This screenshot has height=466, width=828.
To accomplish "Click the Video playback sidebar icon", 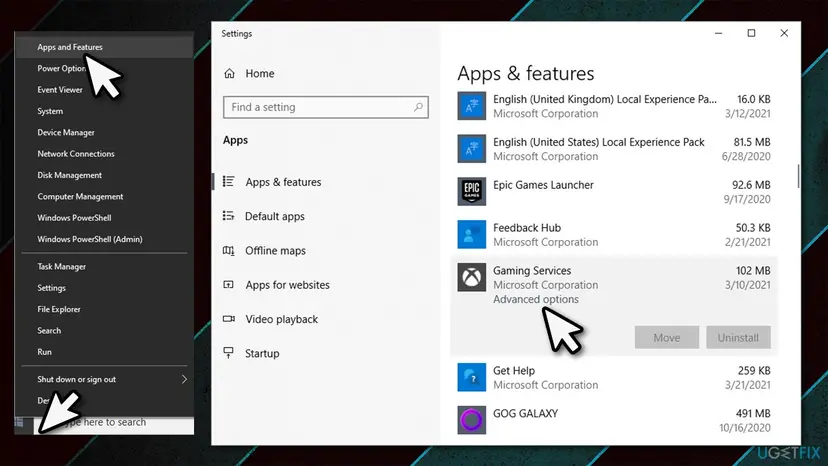I will pyautogui.click(x=229, y=319).
